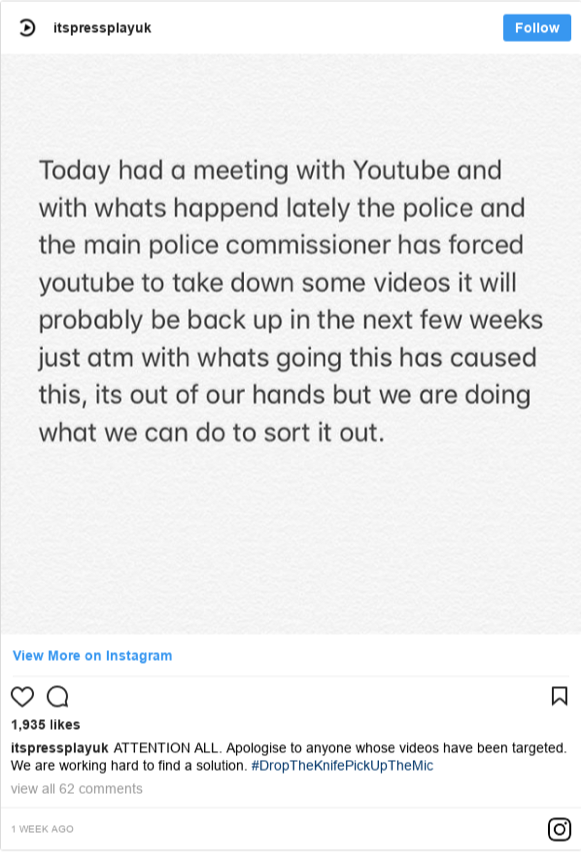This screenshot has height=862, width=581.
Task: Open itspressplayuk username in the header
Action: (x=102, y=28)
